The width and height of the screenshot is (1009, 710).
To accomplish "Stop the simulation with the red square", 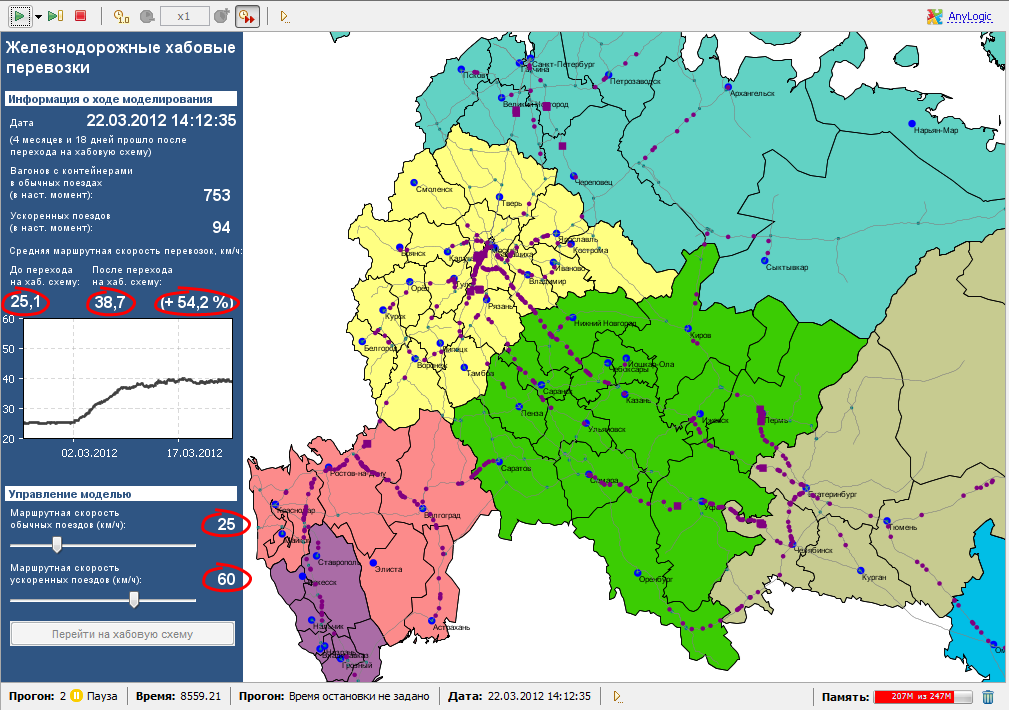I will point(80,15).
